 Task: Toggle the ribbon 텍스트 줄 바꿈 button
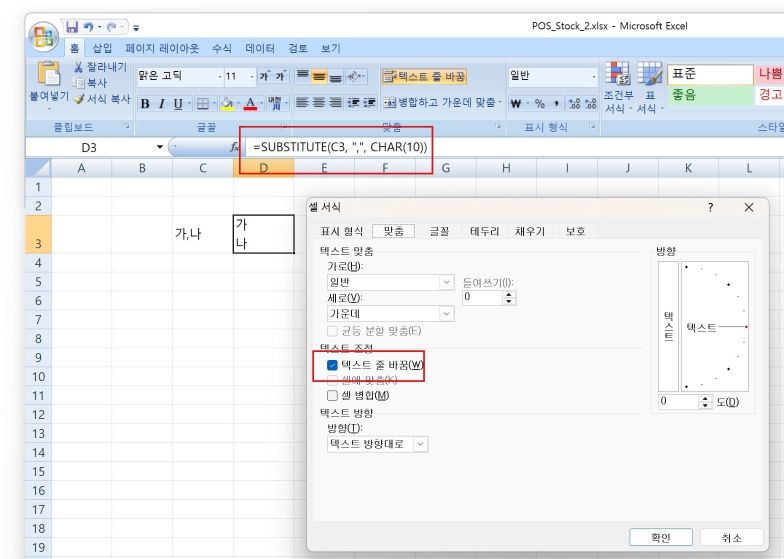(424, 76)
